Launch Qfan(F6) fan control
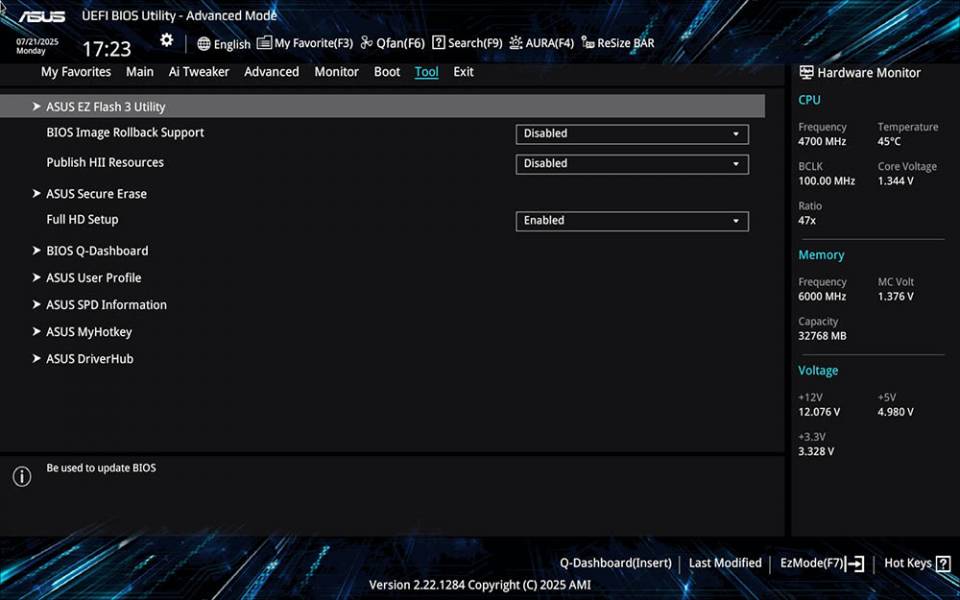 393,43
